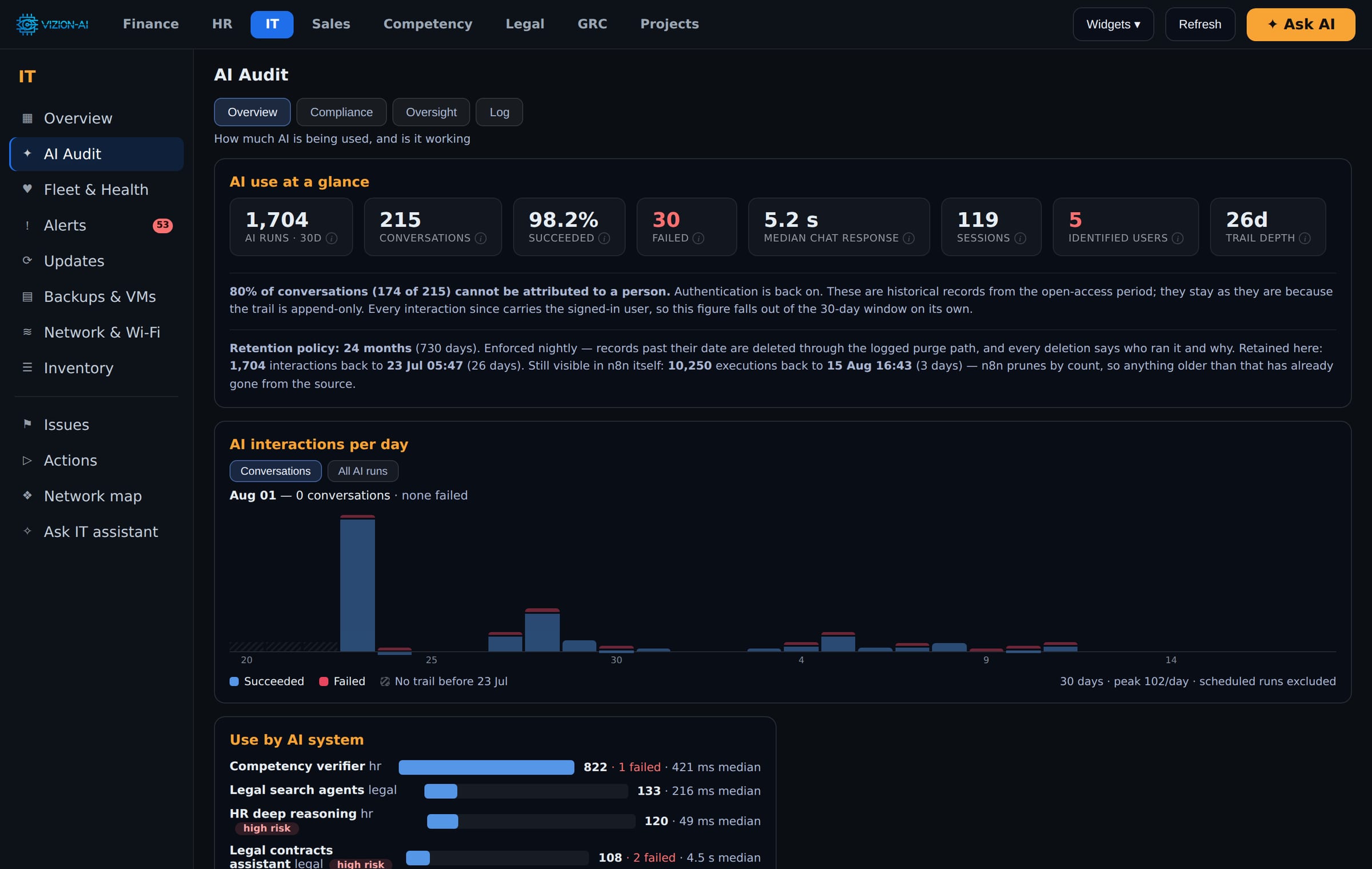Click the 'Aug 01 — 0 conversations' readout
This screenshot has width=1372, height=869.
pos(349,495)
